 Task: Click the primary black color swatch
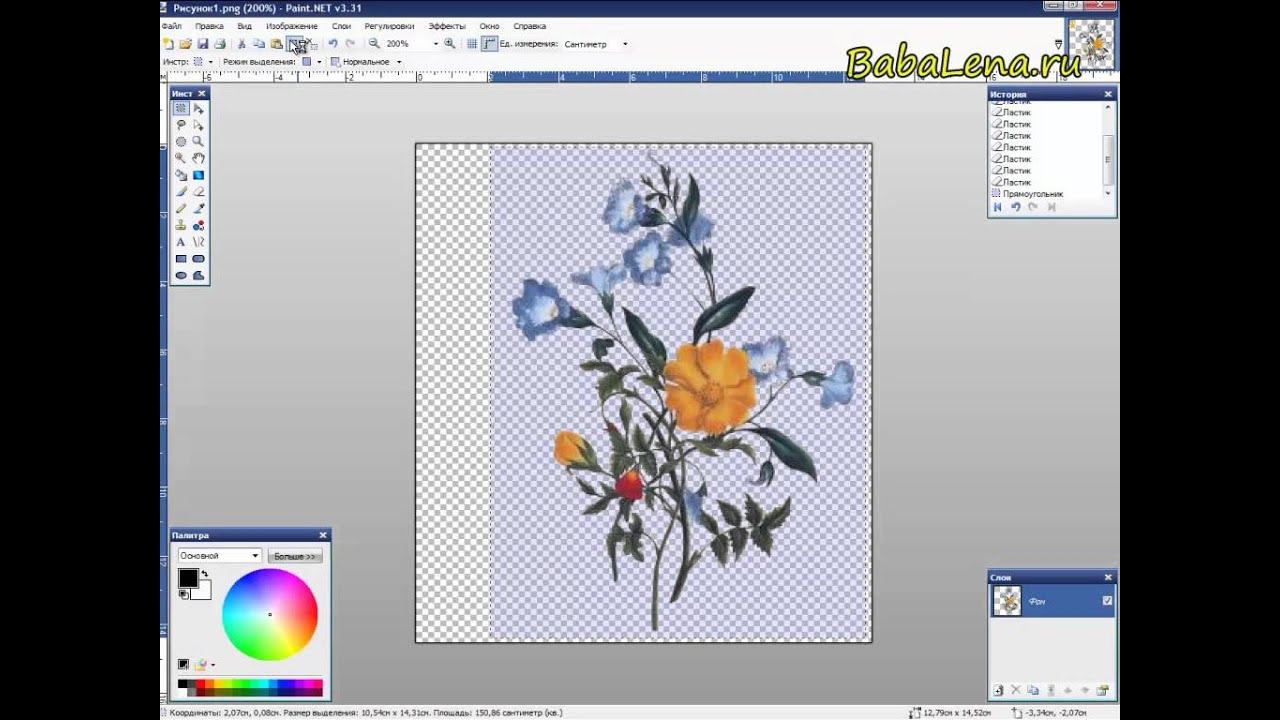[x=188, y=578]
